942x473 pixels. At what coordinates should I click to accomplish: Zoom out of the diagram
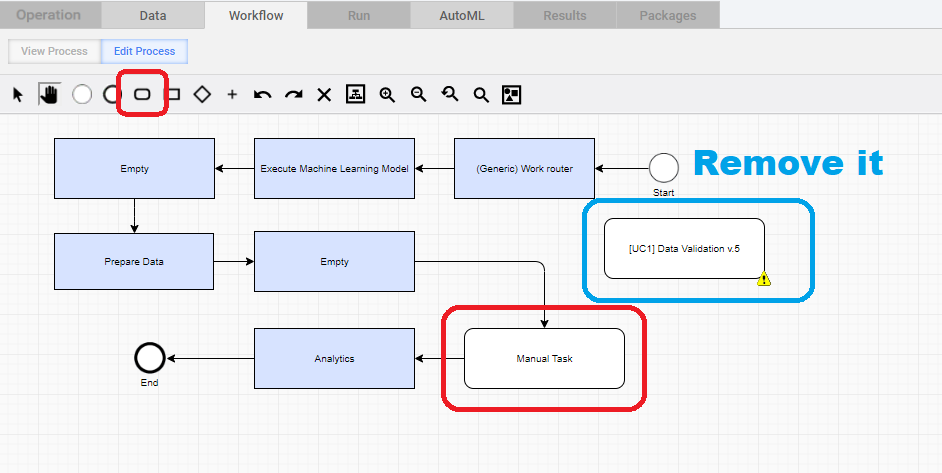419,94
